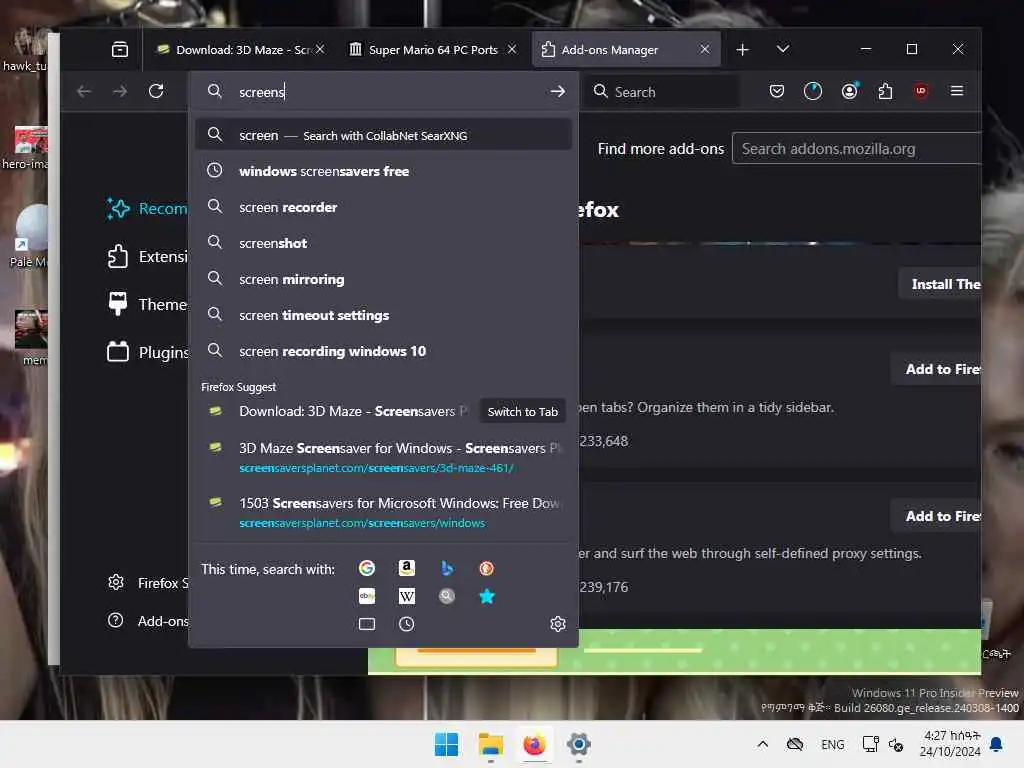Image resolution: width=1024 pixels, height=768 pixels.
Task: Go forward one page
Action: (120, 91)
